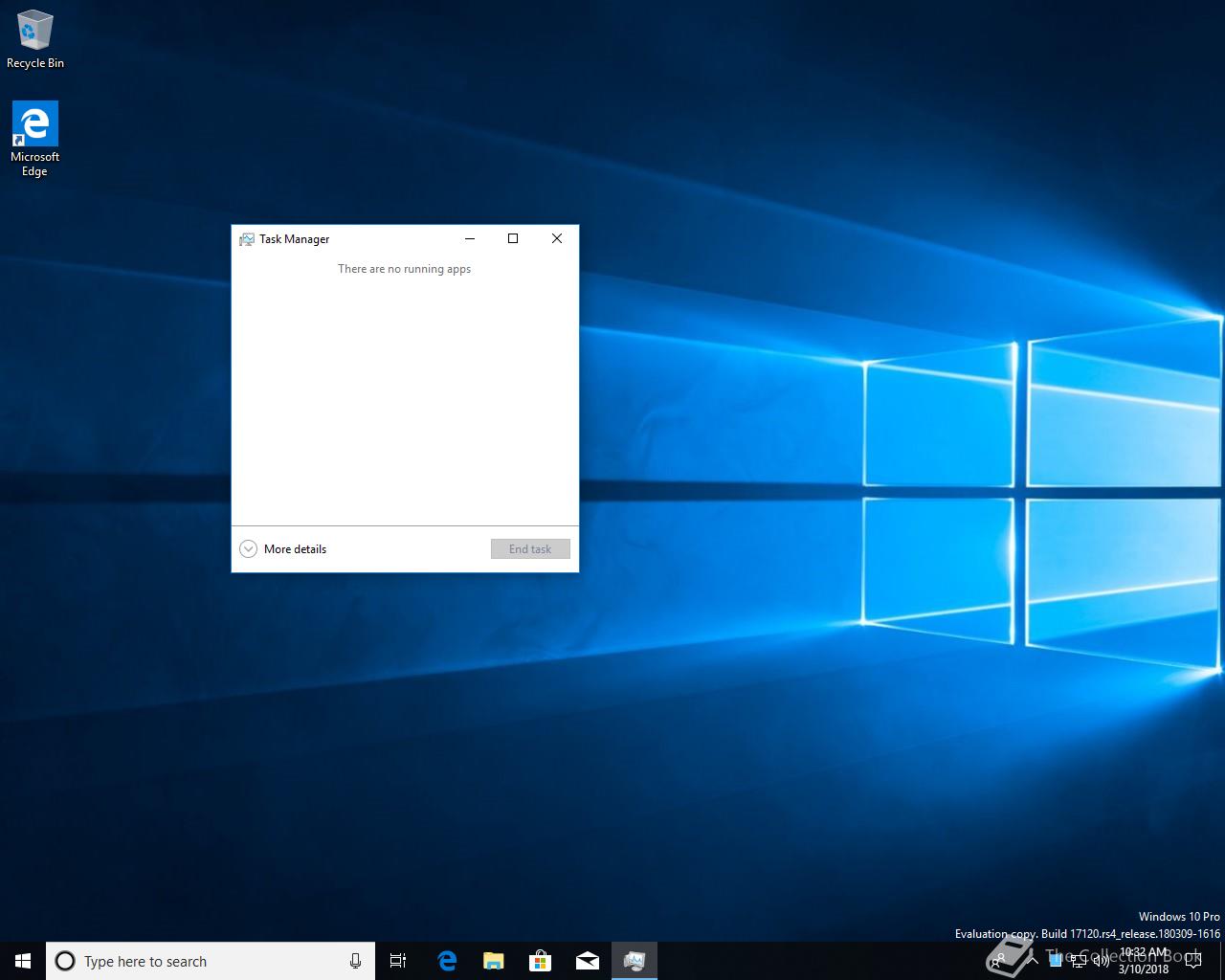
Task: Click Task Manager taskbar button
Action: coord(635,961)
